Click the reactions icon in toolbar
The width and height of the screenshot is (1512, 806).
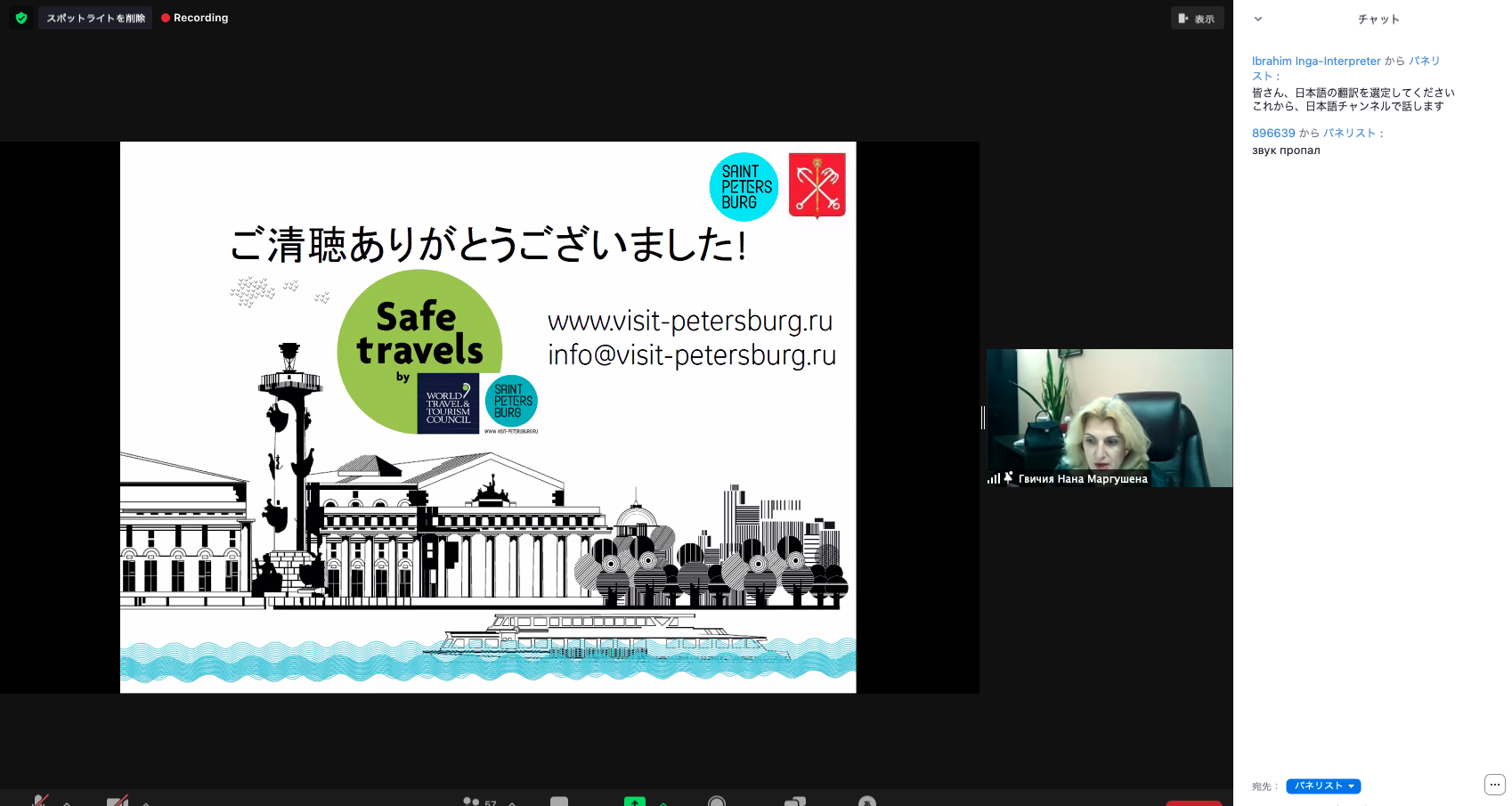coord(867,802)
